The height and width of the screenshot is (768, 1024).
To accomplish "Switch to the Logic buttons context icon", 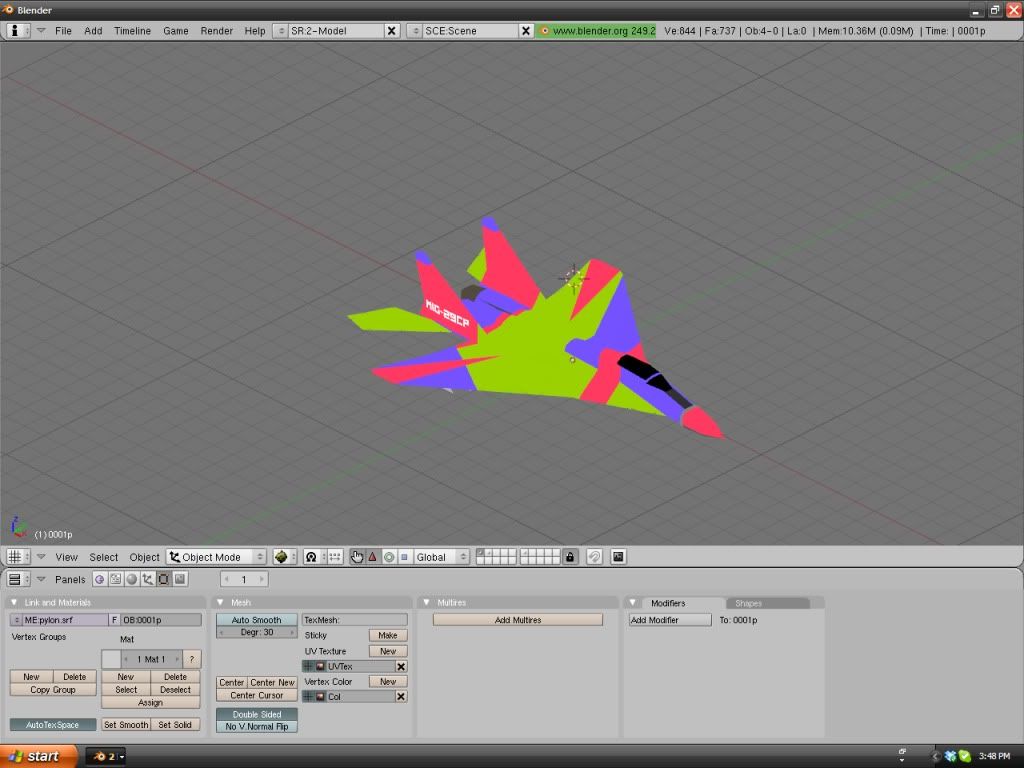I will click(x=99, y=579).
